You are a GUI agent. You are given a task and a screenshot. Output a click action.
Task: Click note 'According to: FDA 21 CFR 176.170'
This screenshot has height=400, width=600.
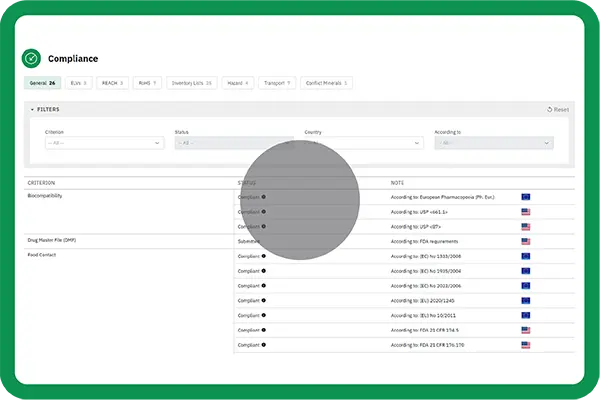pyautogui.click(x=427, y=345)
